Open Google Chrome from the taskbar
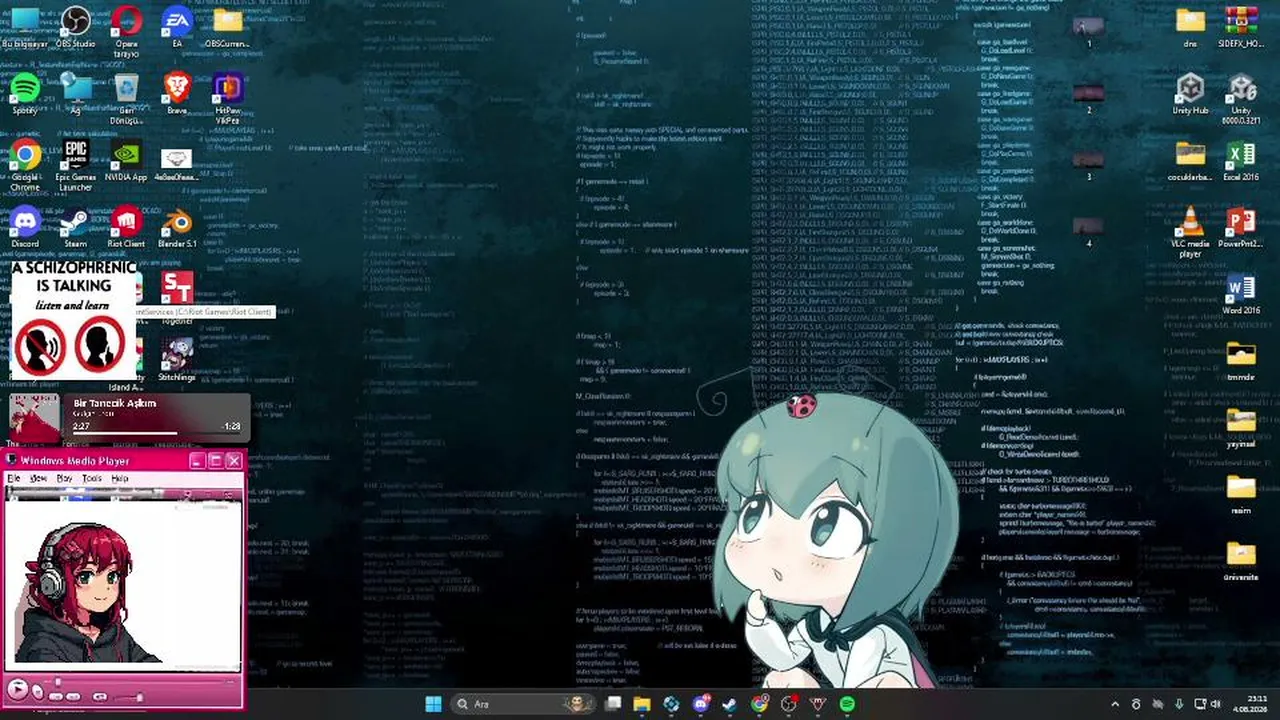 click(x=760, y=704)
